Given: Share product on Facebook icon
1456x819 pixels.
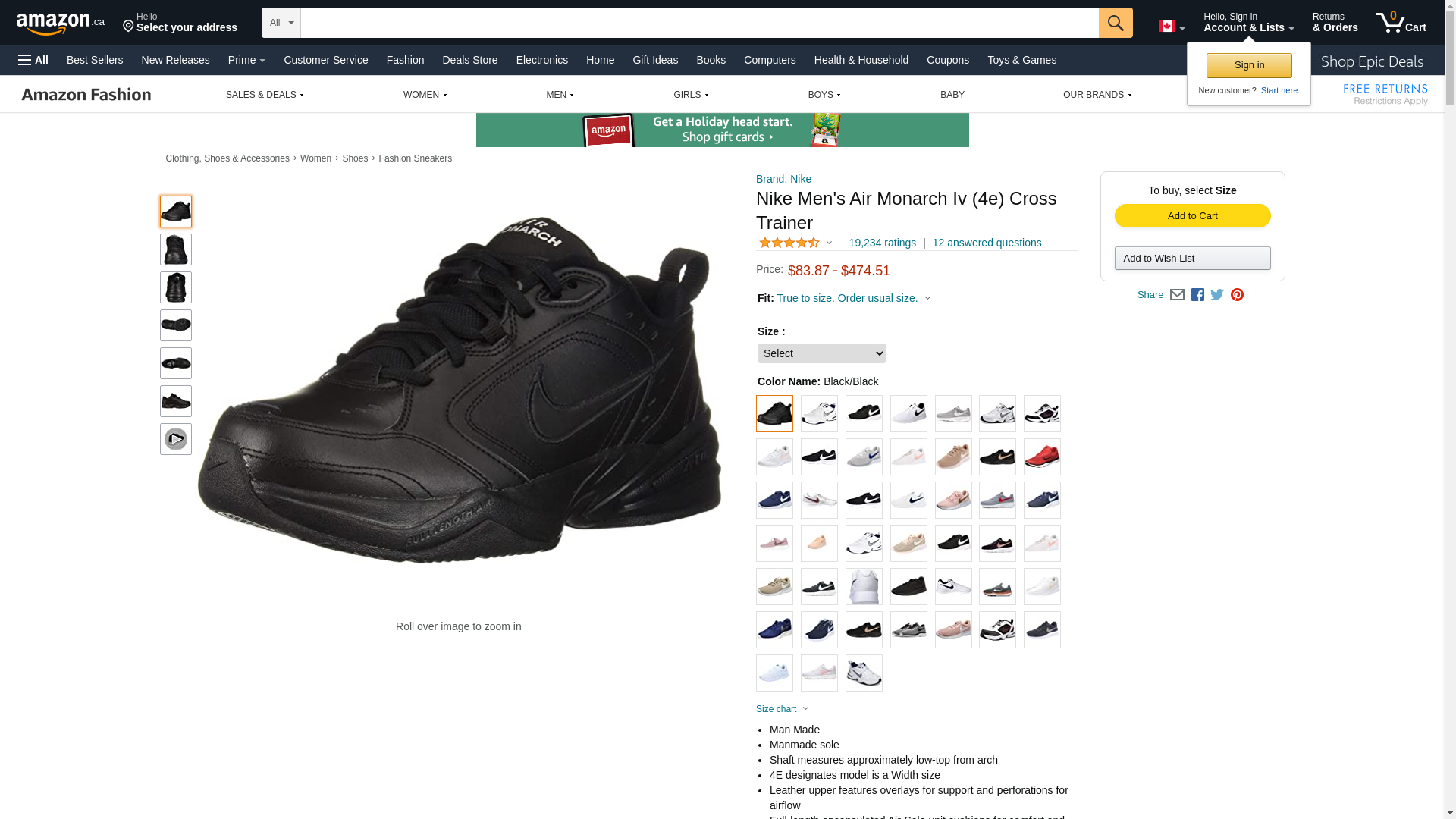Looking at the screenshot, I should 1197,295.
